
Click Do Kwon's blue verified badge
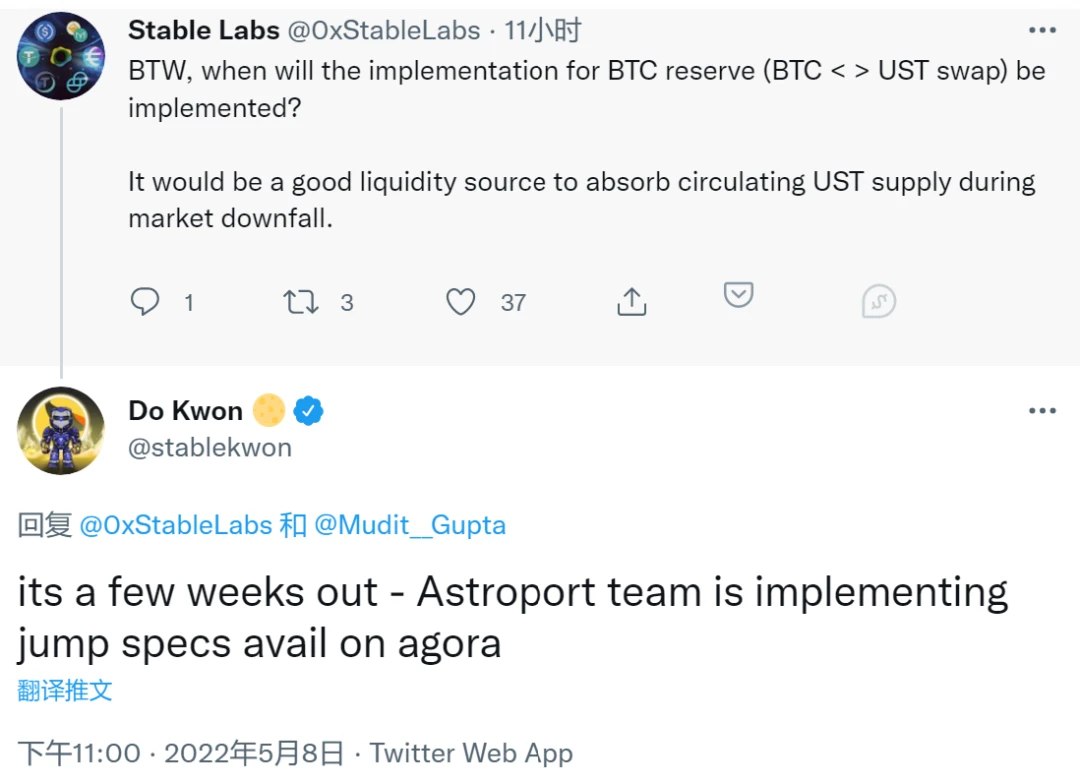[x=308, y=411]
